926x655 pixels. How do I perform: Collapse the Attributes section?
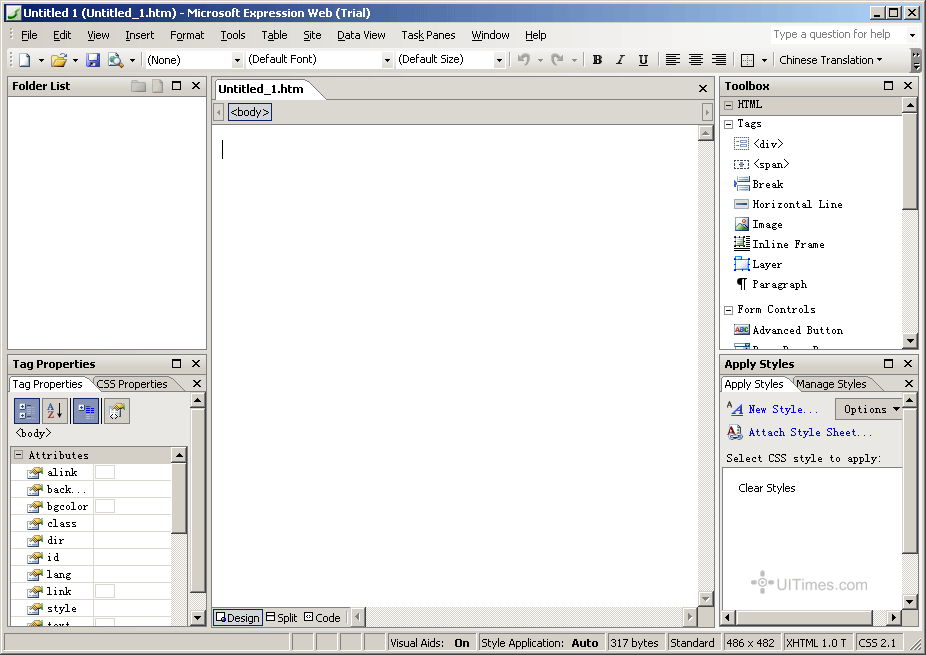tap(18, 455)
